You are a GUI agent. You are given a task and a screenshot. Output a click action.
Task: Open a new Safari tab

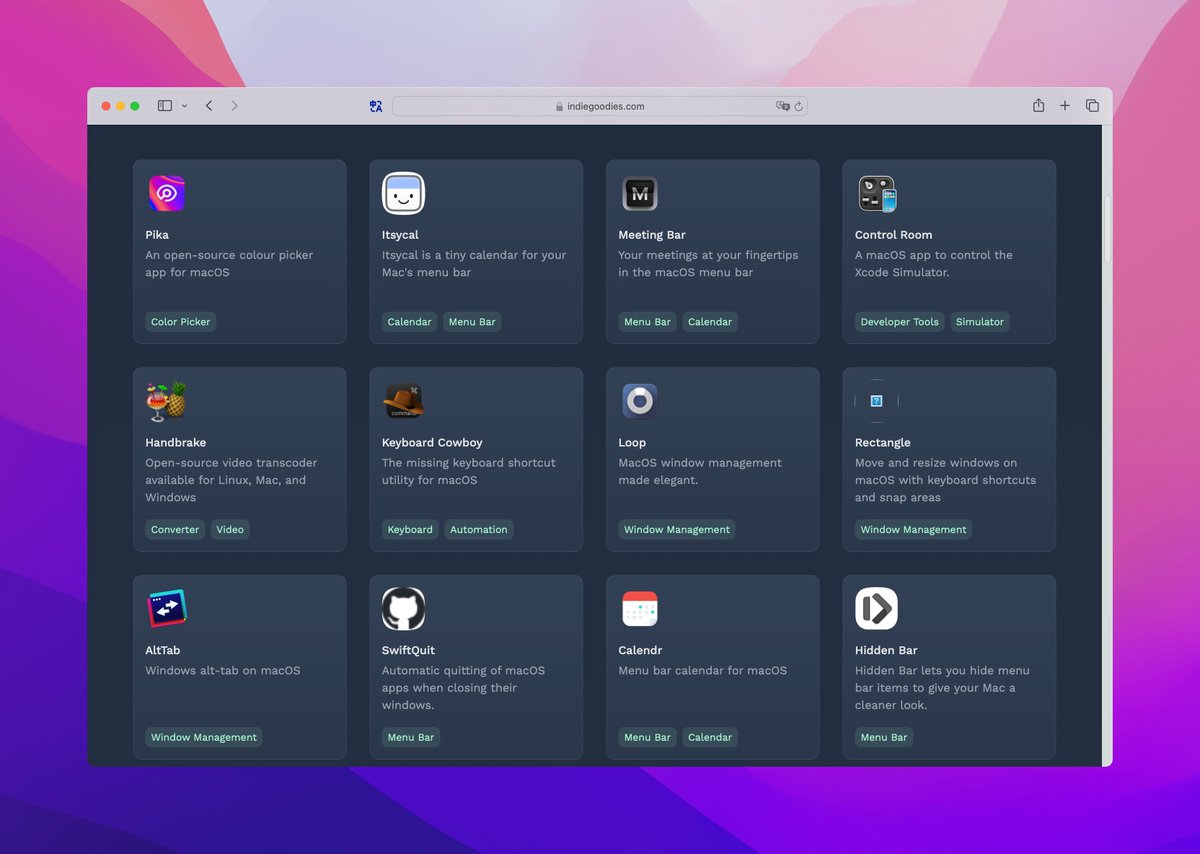(x=1065, y=106)
